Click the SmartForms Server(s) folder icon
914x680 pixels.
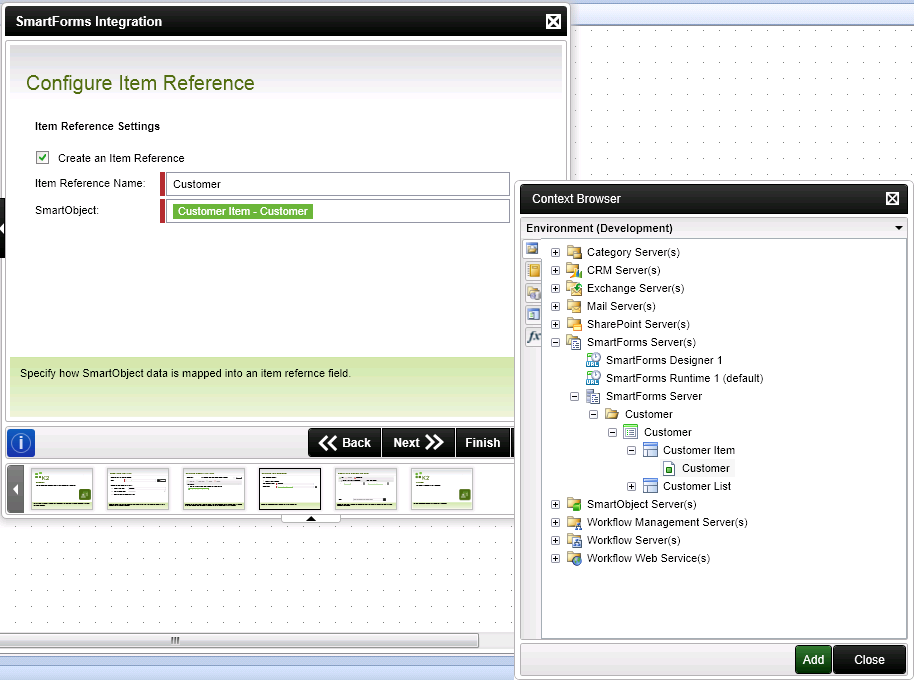point(574,343)
